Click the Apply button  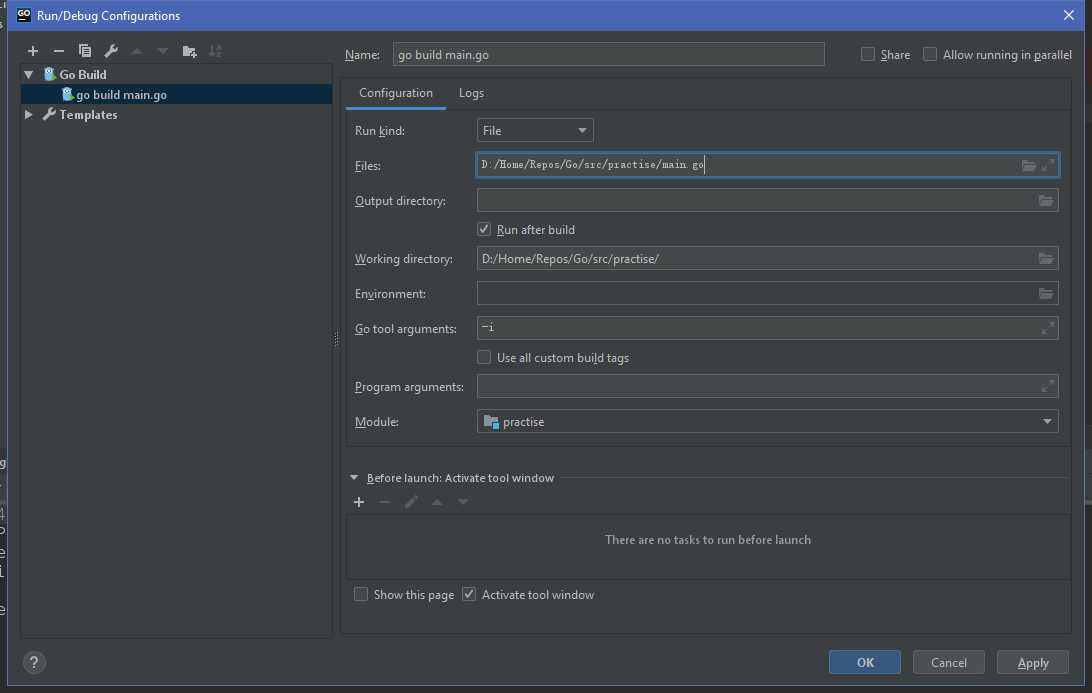click(1033, 662)
